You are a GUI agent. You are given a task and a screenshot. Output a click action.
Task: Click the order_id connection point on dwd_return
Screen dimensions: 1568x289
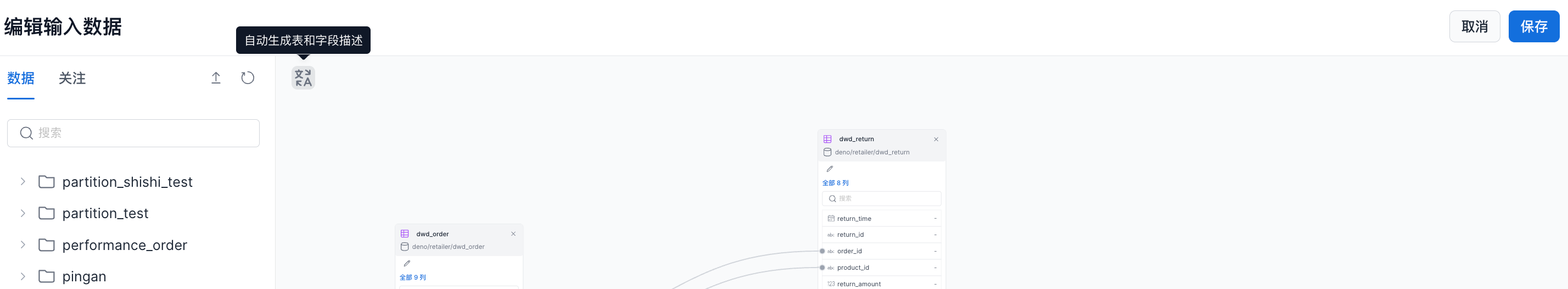point(822,251)
